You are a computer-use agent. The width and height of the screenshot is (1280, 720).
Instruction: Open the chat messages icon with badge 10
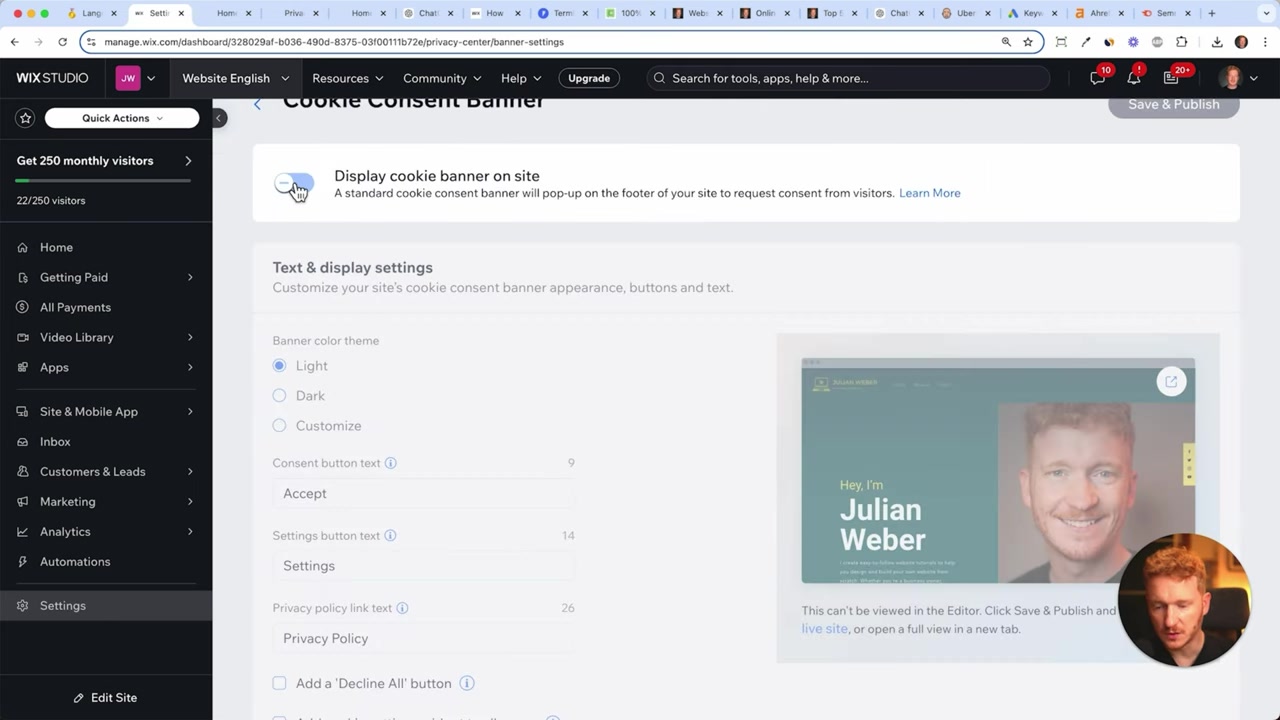pos(1098,78)
